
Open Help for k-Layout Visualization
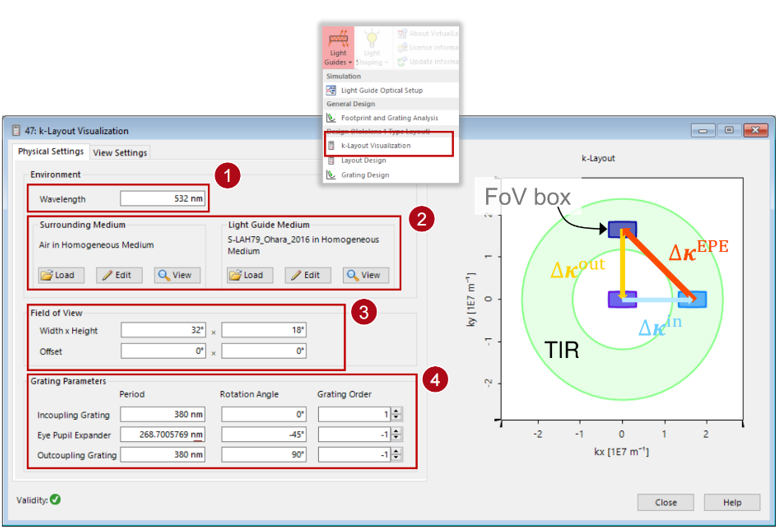pyautogui.click(x=732, y=503)
